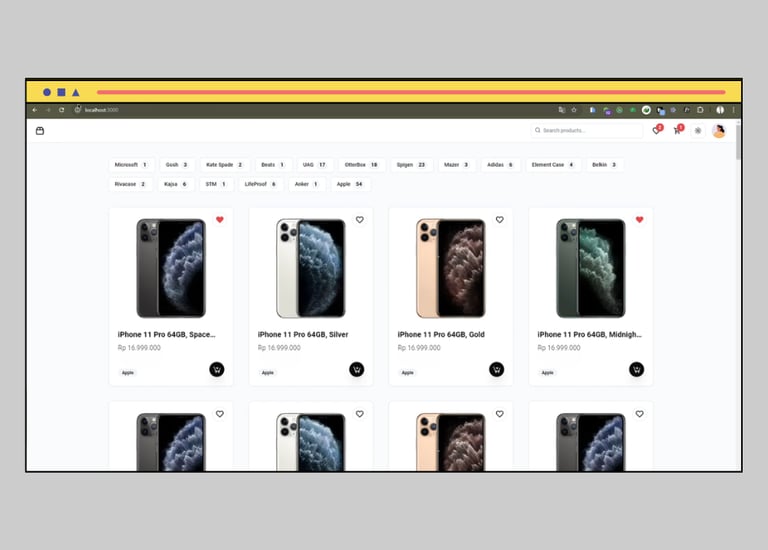The height and width of the screenshot is (550, 768).
Task: Favorite second-row rightmost iPhone heart
Action: point(640,414)
